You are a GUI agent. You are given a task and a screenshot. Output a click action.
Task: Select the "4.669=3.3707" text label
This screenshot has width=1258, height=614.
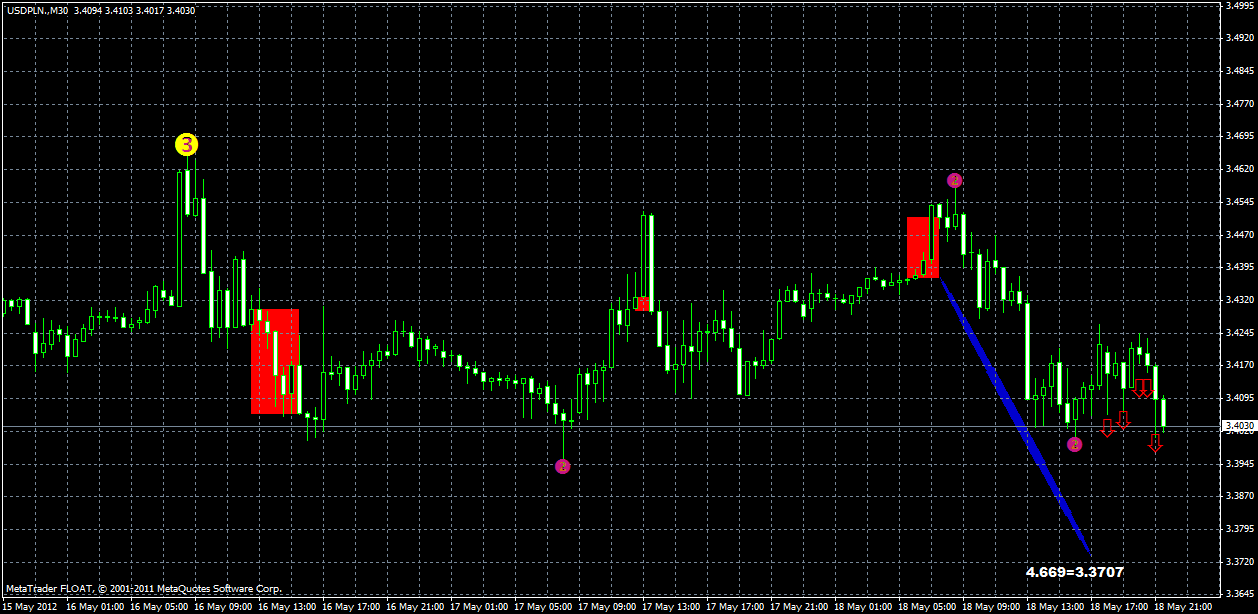(x=1074, y=573)
